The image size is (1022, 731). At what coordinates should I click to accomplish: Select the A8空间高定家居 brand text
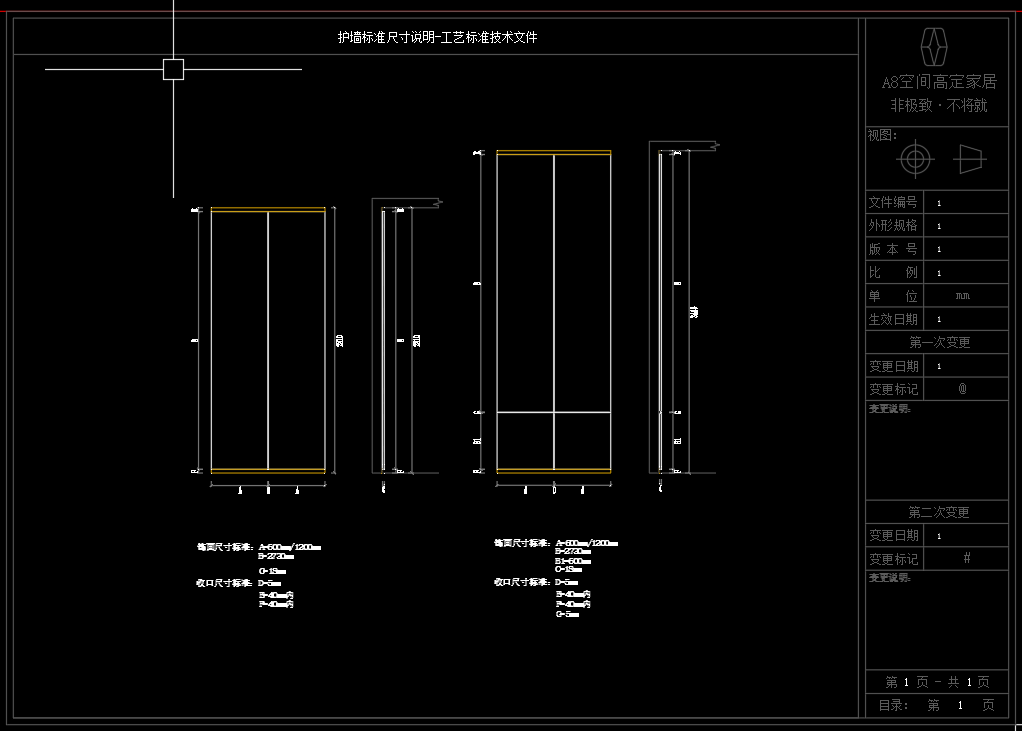939,82
